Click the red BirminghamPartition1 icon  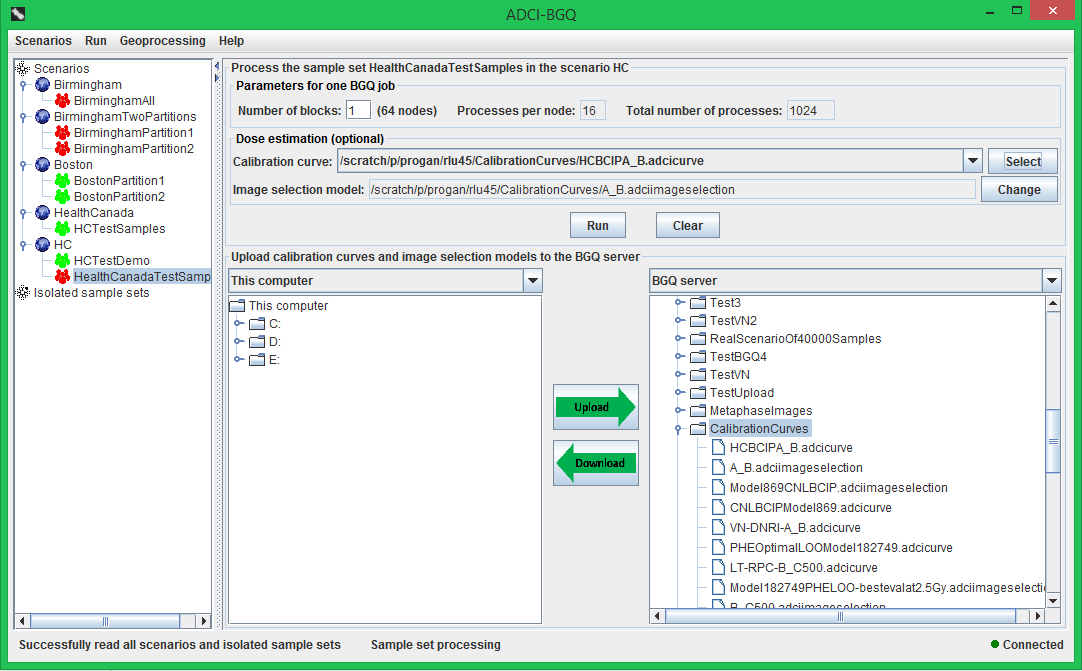point(63,133)
